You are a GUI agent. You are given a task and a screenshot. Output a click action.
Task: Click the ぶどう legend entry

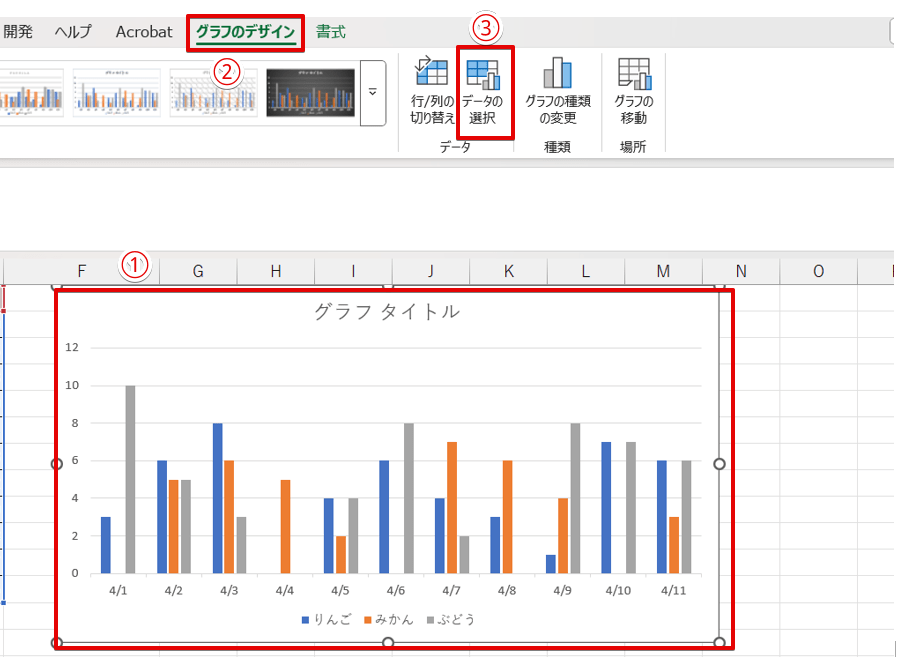[x=451, y=620]
